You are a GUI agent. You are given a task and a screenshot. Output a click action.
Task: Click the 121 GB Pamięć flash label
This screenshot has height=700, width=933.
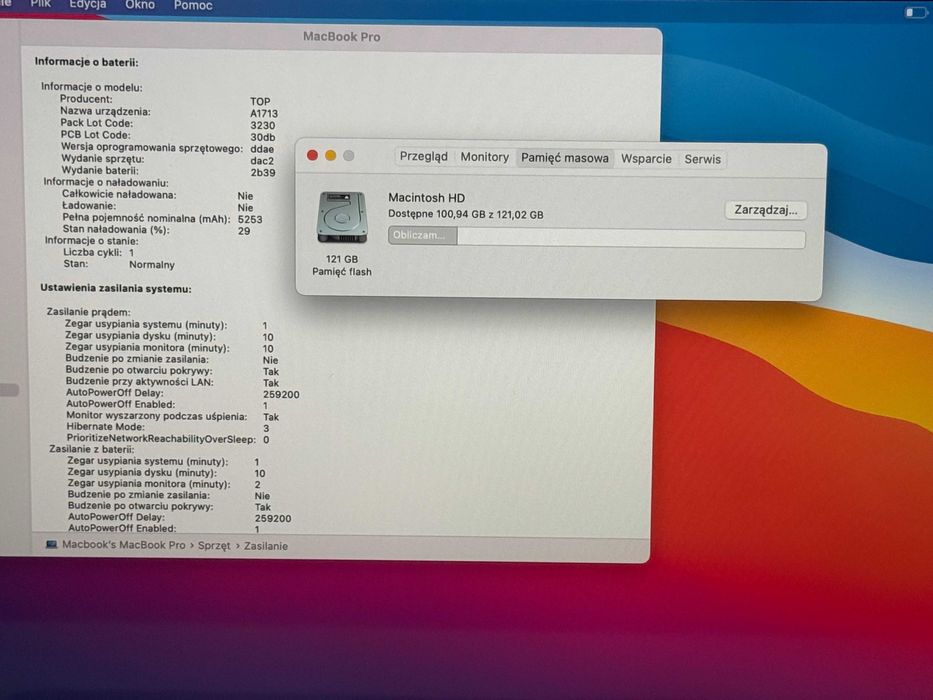pos(342,265)
